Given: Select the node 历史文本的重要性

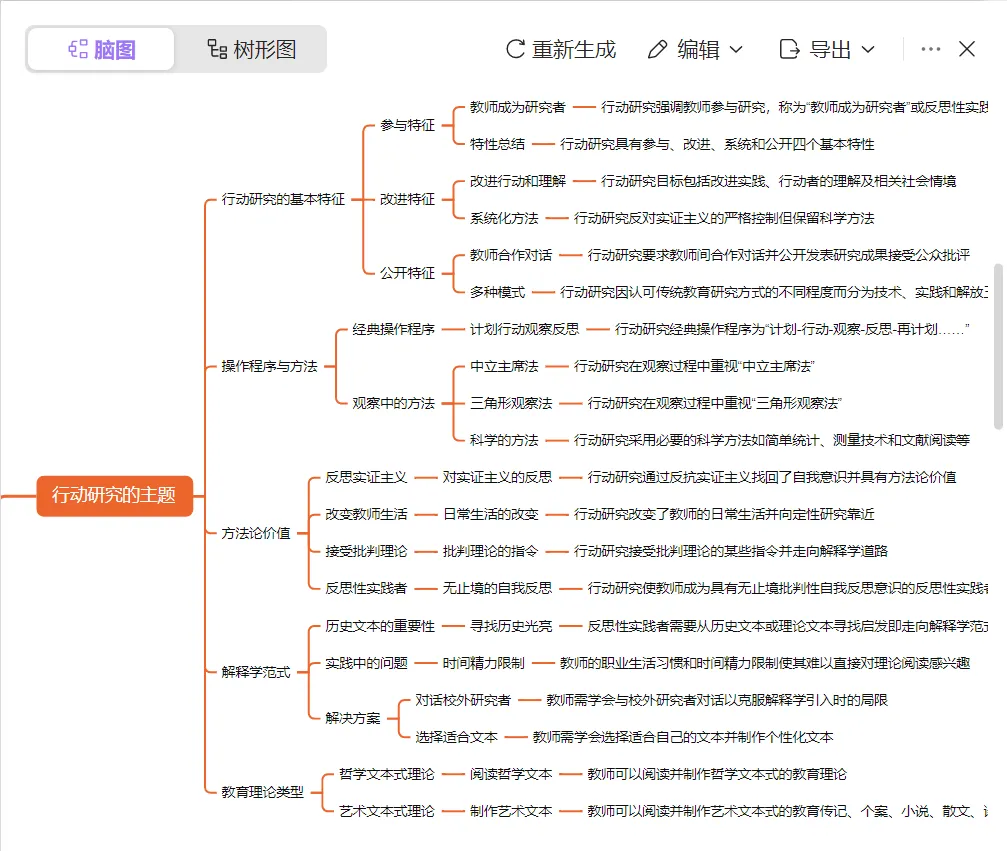Looking at the screenshot, I should (x=380, y=626).
